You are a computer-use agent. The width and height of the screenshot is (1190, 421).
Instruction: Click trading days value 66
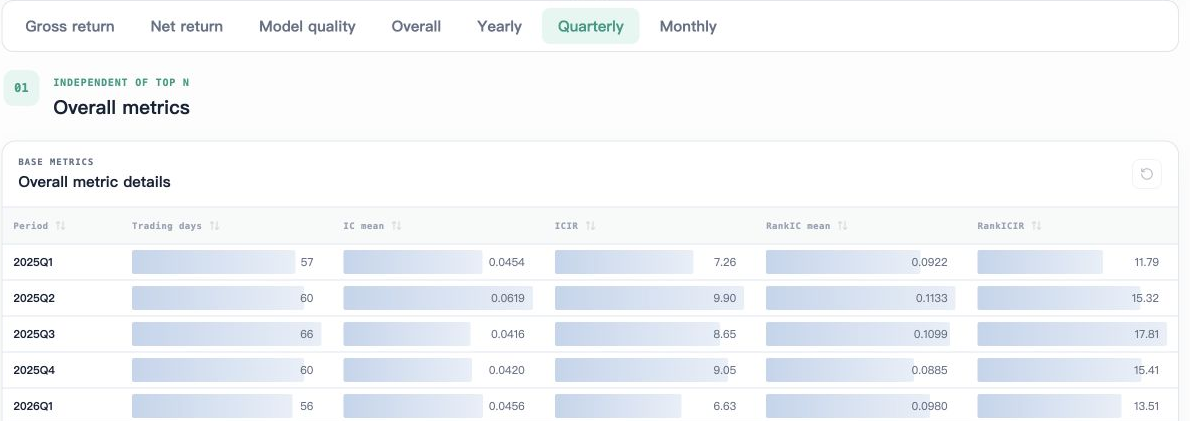(307, 334)
